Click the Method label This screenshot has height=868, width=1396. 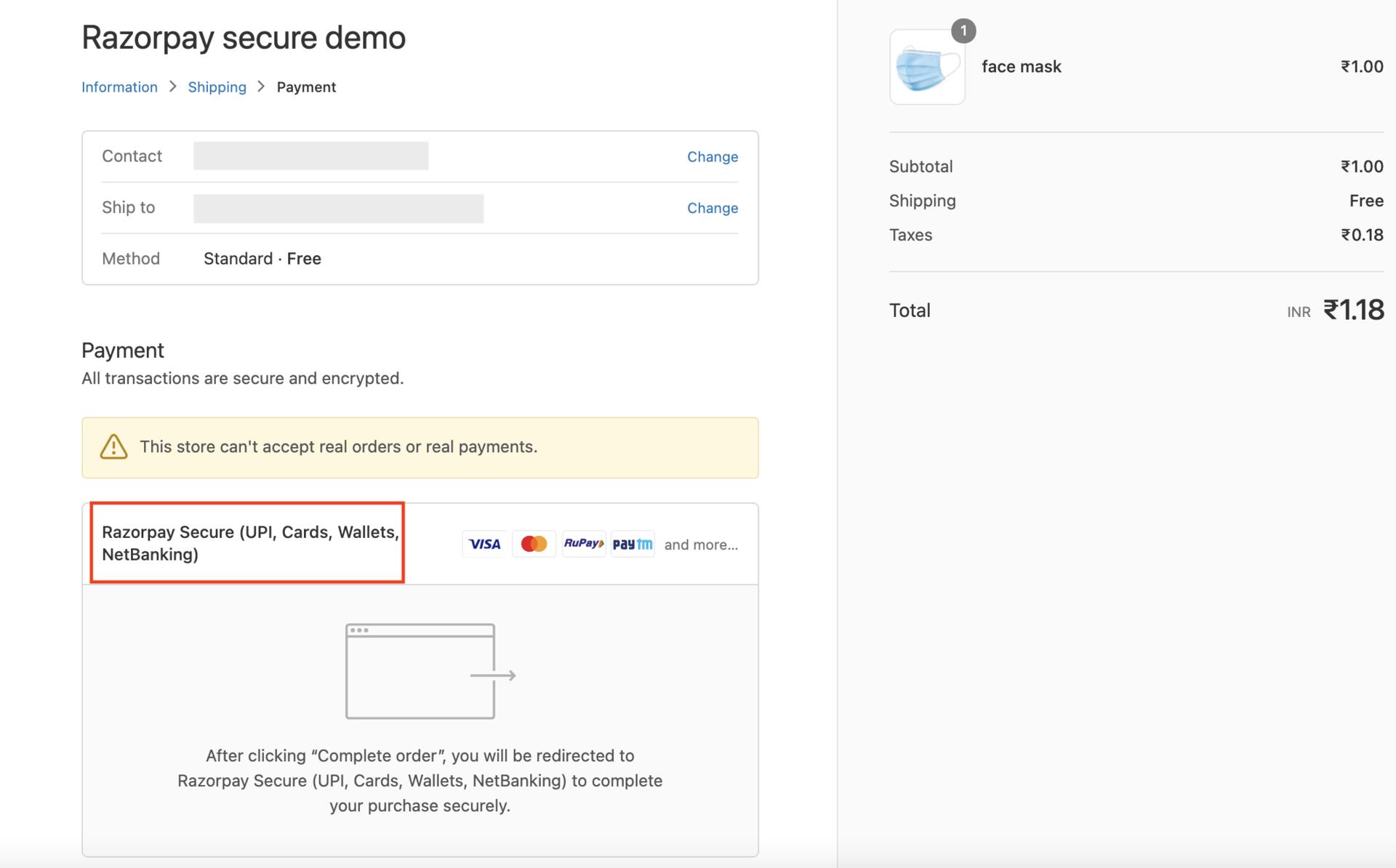(131, 259)
